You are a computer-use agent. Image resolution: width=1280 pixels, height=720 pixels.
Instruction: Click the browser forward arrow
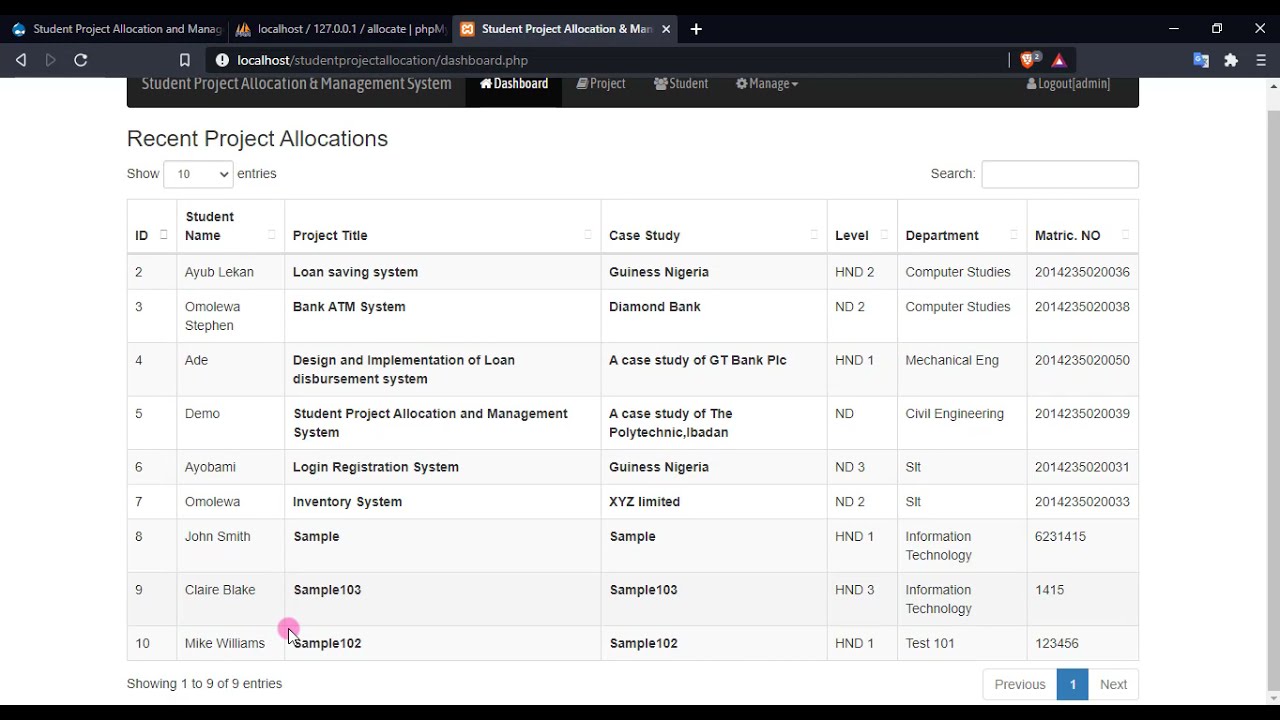51,60
